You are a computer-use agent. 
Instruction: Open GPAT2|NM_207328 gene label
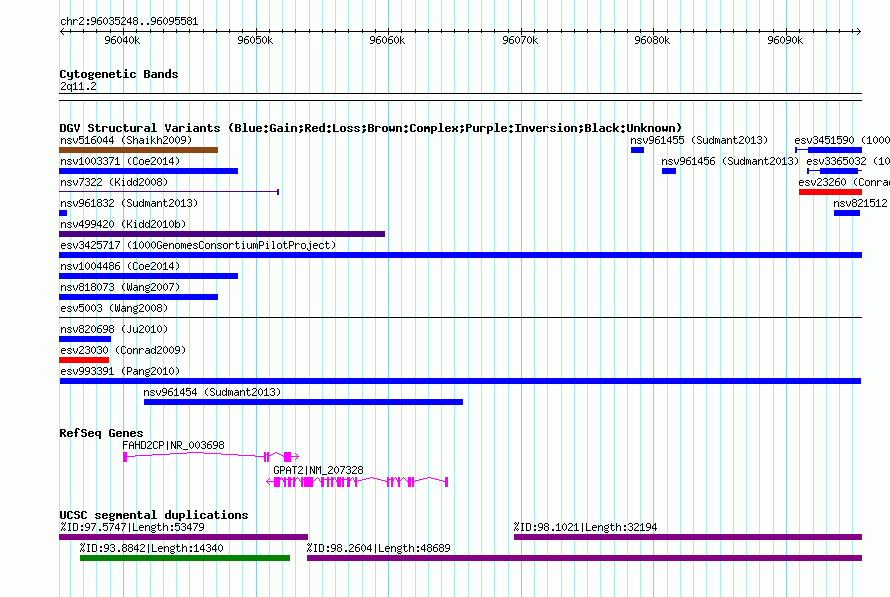pos(318,470)
